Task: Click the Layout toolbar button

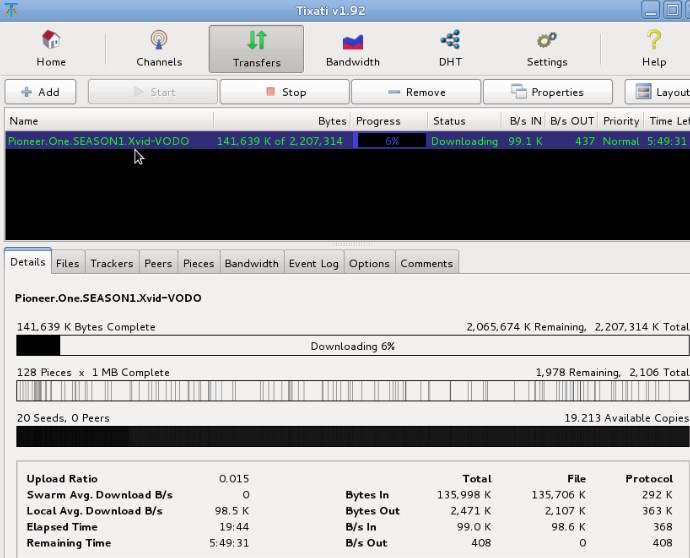Action: click(x=660, y=92)
